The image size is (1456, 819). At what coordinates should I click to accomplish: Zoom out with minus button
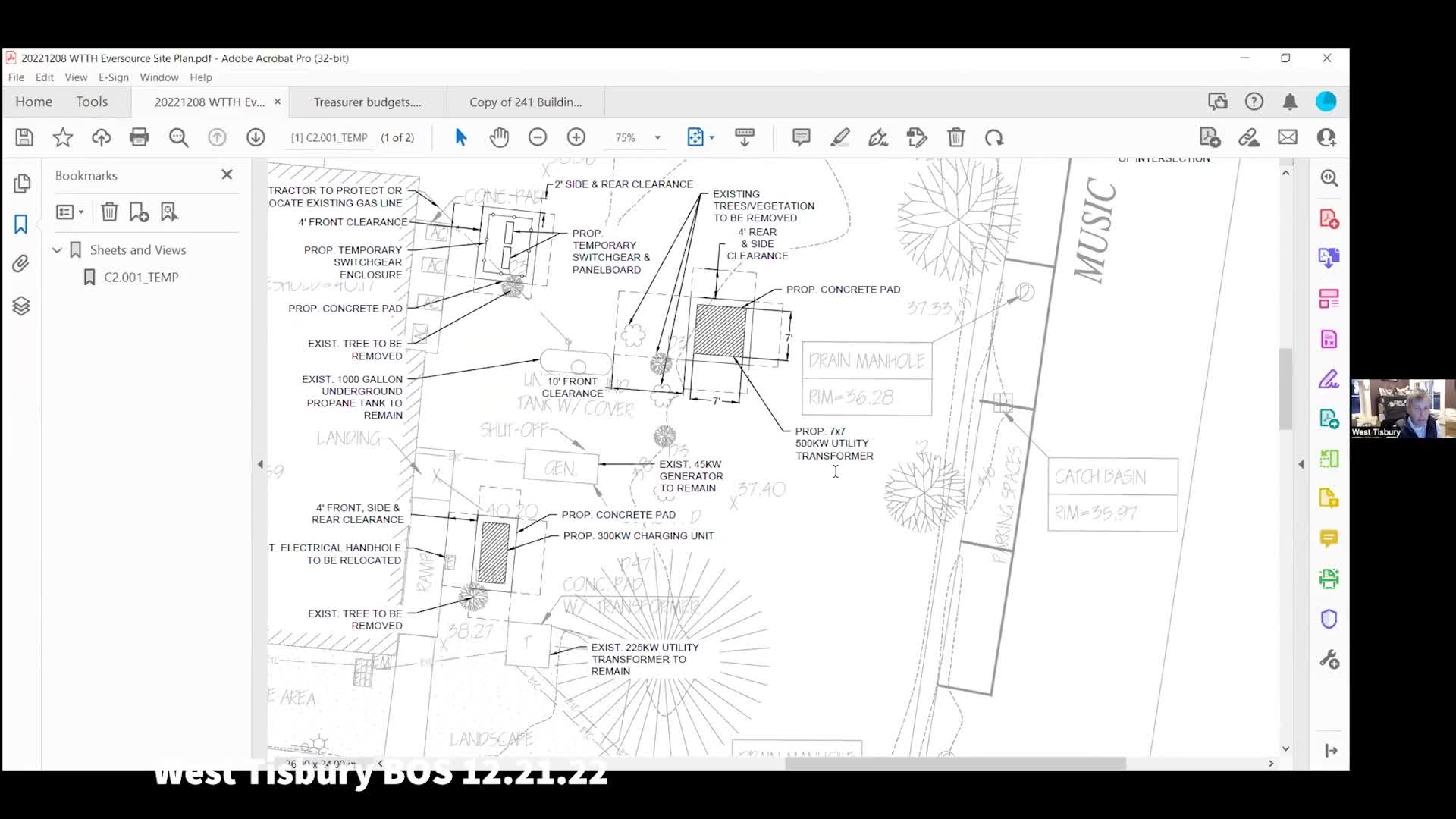[x=538, y=137]
